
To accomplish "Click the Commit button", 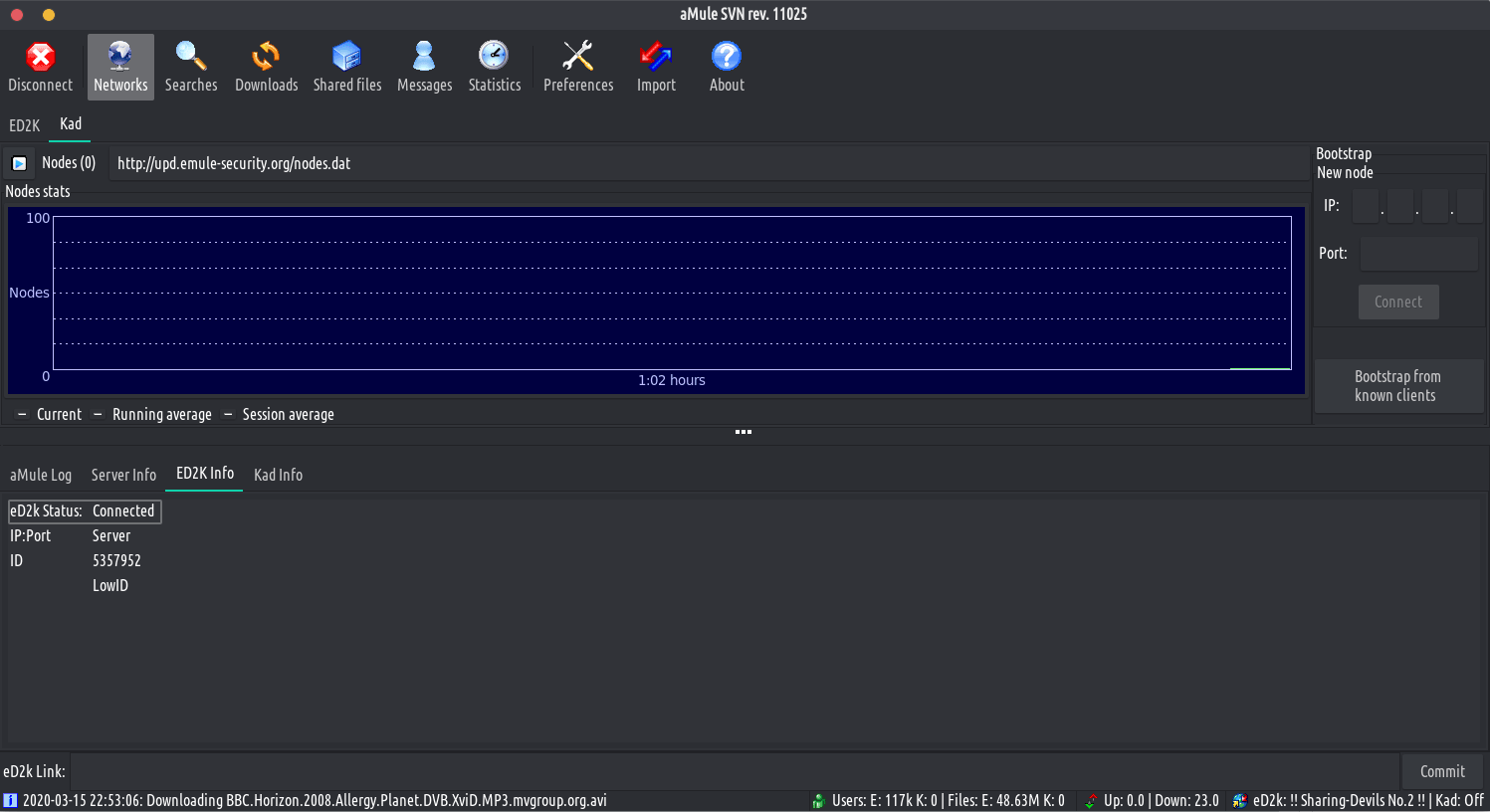I will (x=1442, y=771).
